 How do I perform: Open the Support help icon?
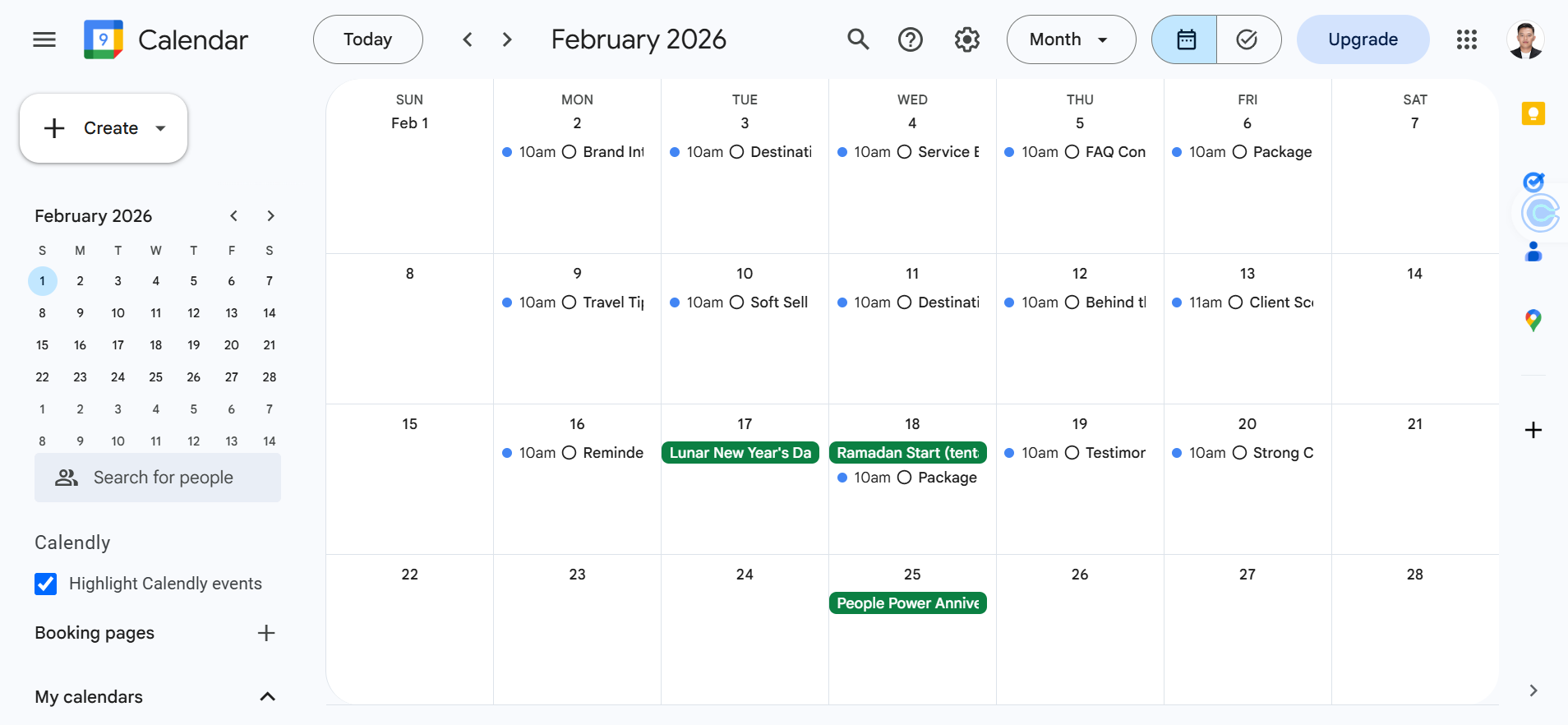coord(911,39)
